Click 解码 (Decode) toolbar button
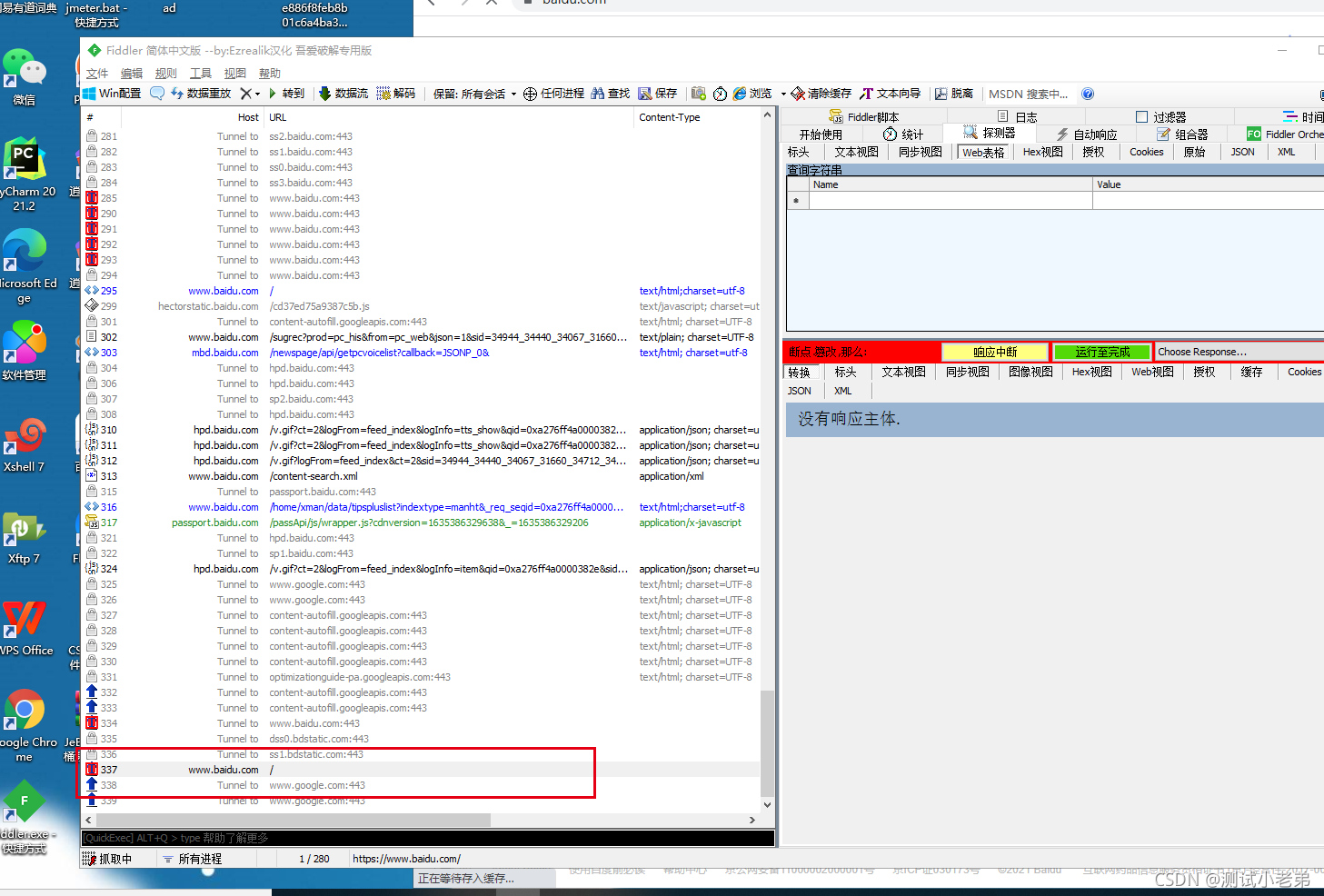Image resolution: width=1324 pixels, height=896 pixels. pyautogui.click(x=396, y=94)
